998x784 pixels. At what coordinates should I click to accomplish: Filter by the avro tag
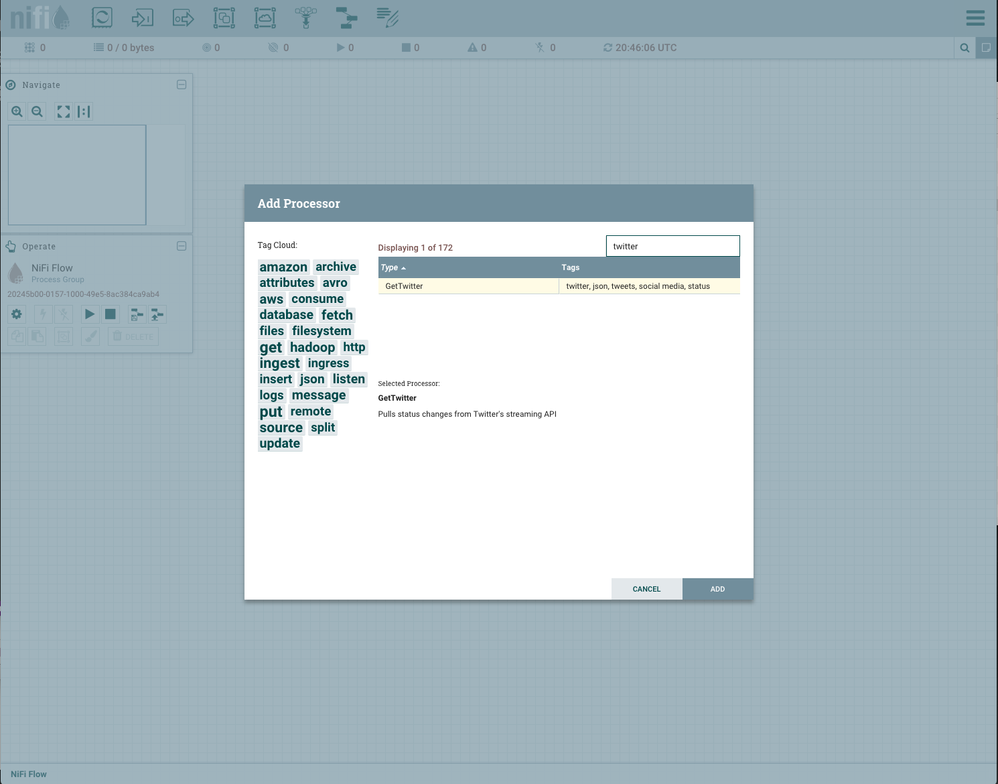335,283
